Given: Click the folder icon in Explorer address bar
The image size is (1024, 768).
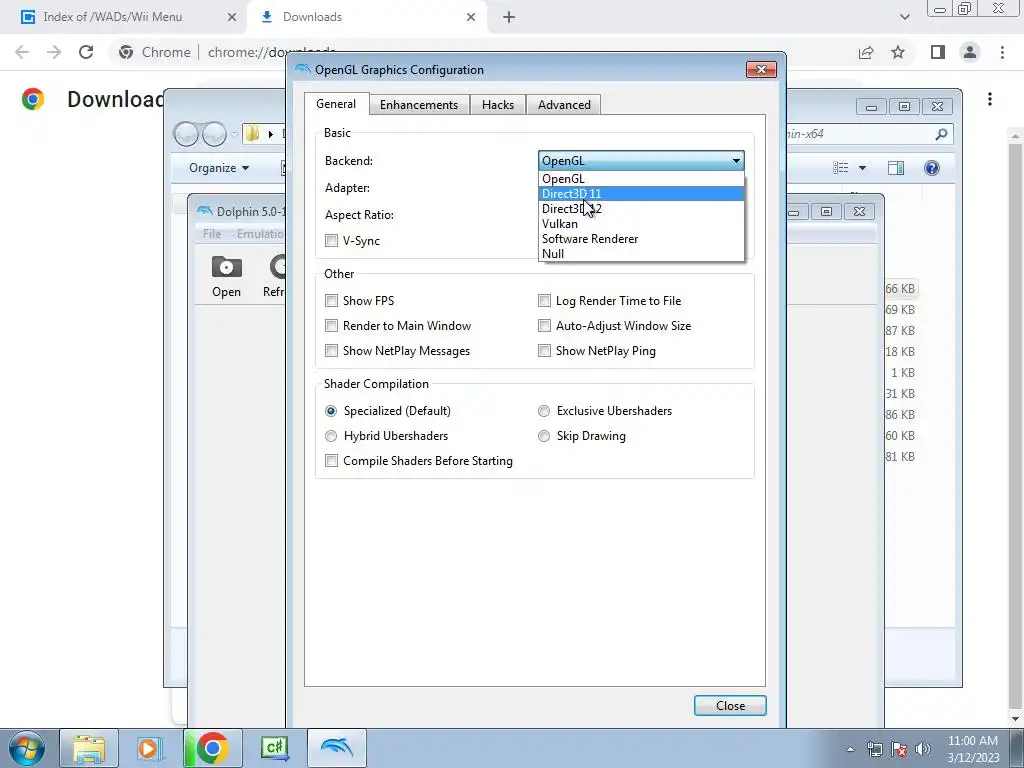Looking at the screenshot, I should (x=252, y=134).
